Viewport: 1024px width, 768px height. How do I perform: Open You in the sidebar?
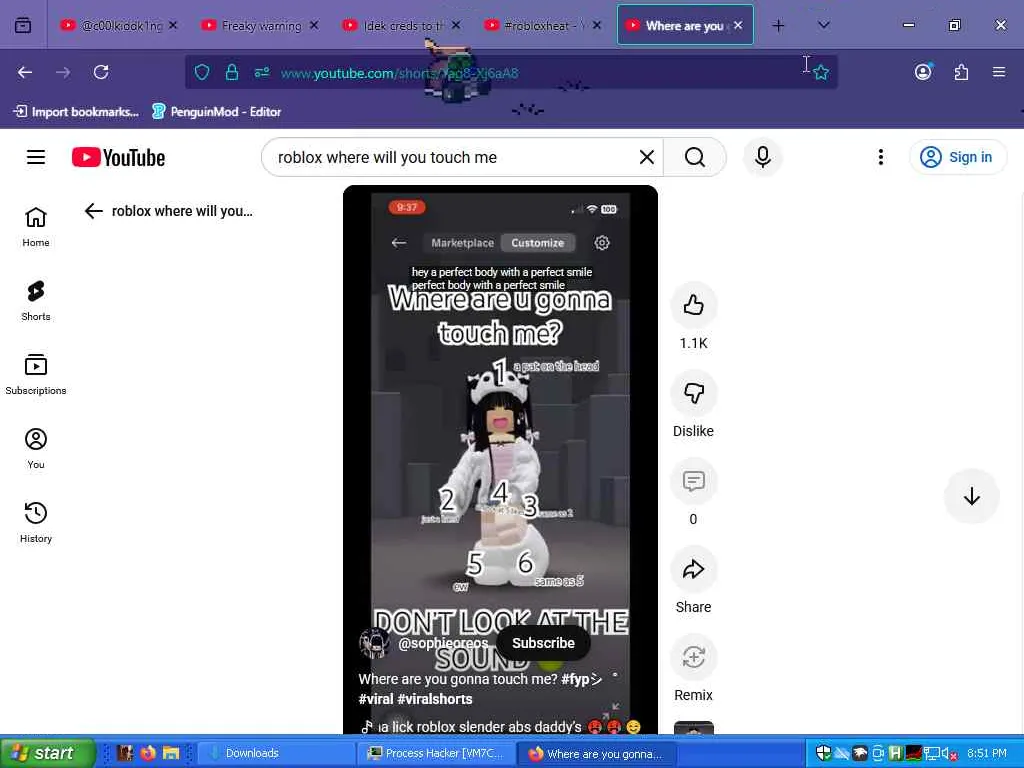[36, 449]
